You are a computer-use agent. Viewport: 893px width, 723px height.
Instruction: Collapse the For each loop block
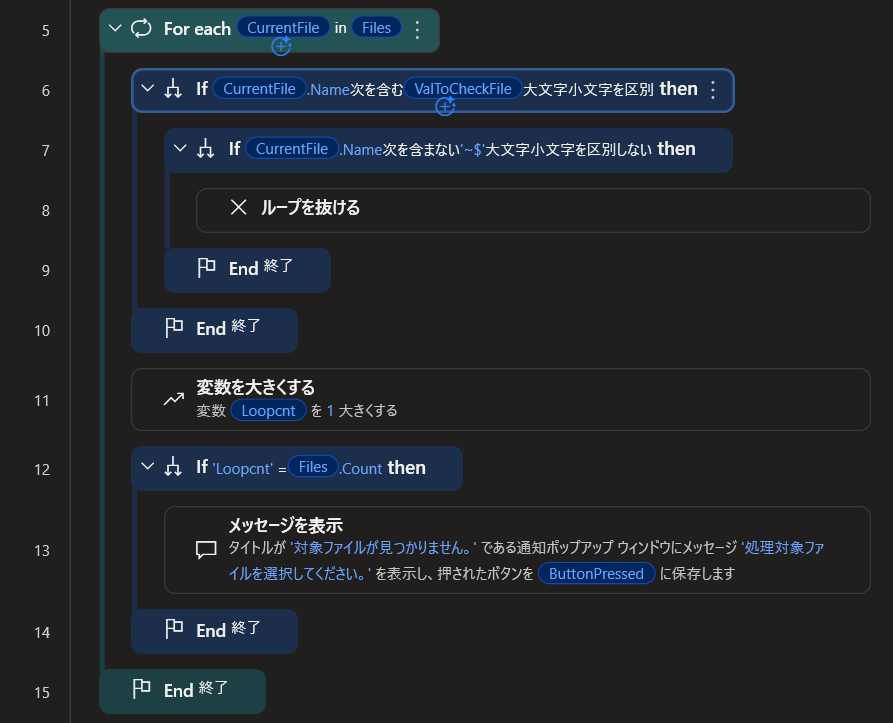click(115, 29)
